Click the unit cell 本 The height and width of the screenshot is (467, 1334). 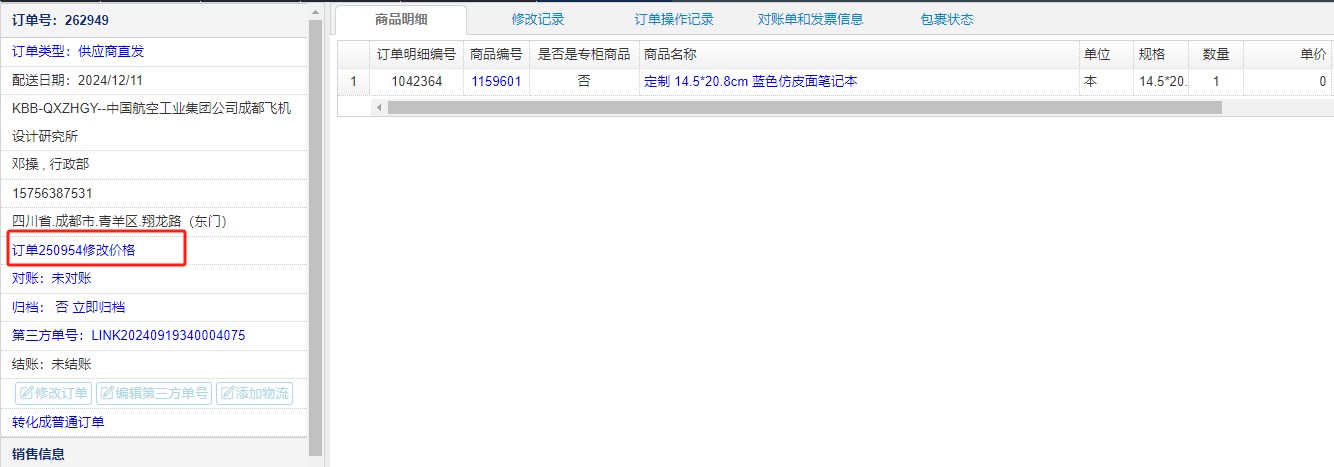pos(1105,82)
